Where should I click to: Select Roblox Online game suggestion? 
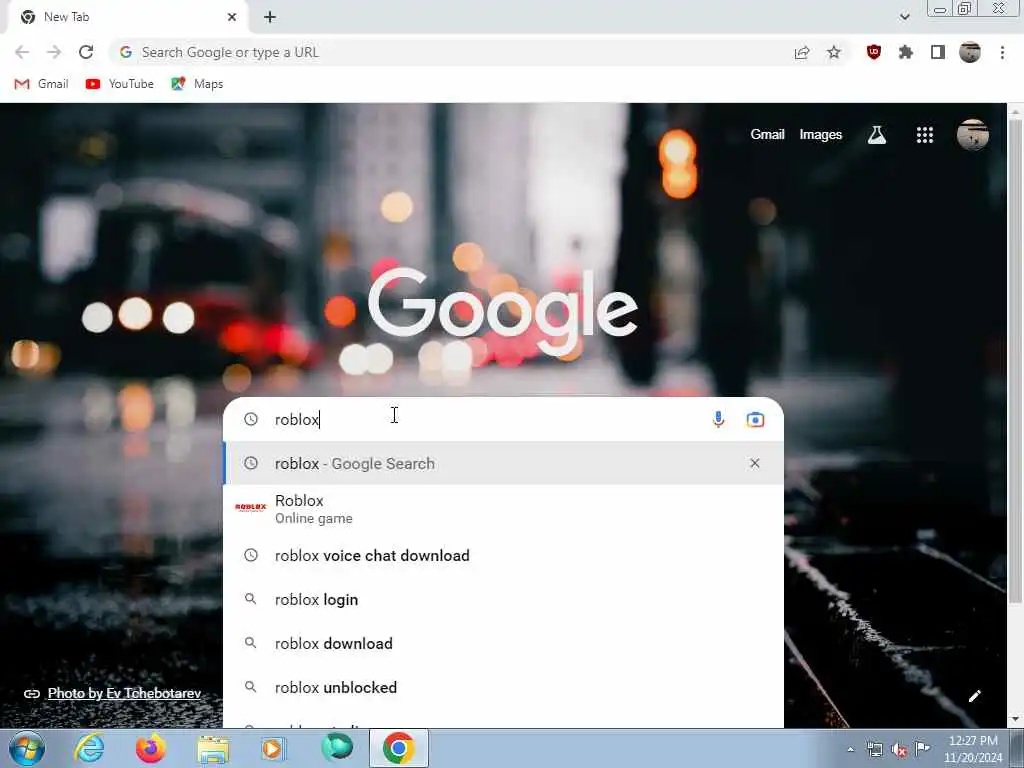click(503, 508)
